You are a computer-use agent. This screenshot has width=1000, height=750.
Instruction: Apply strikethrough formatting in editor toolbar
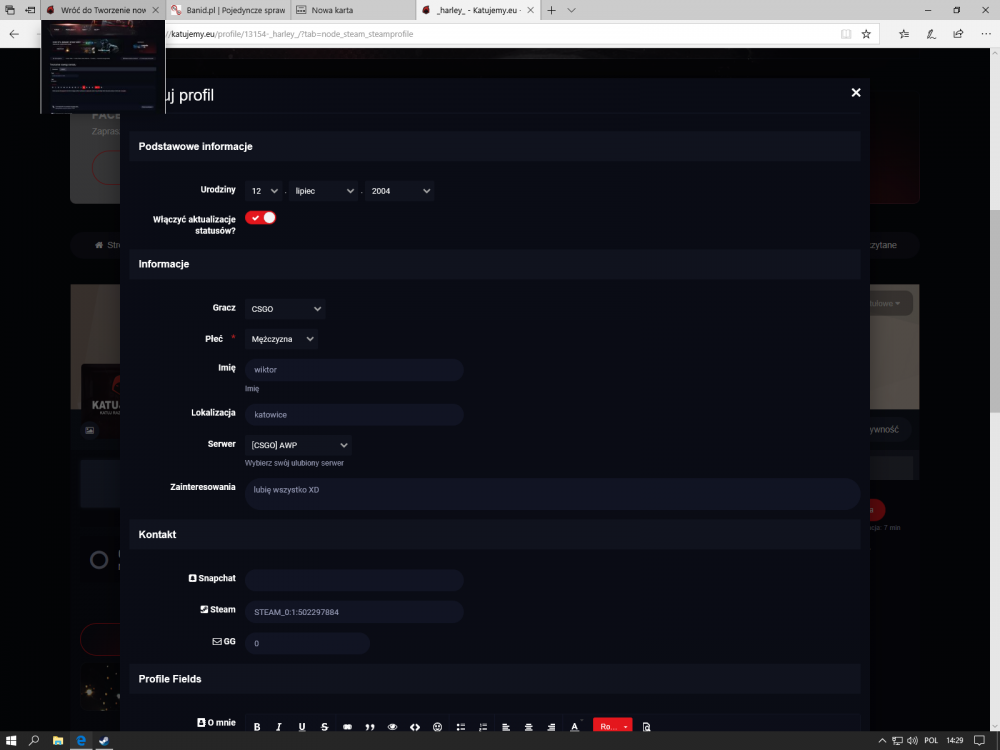pos(324,726)
